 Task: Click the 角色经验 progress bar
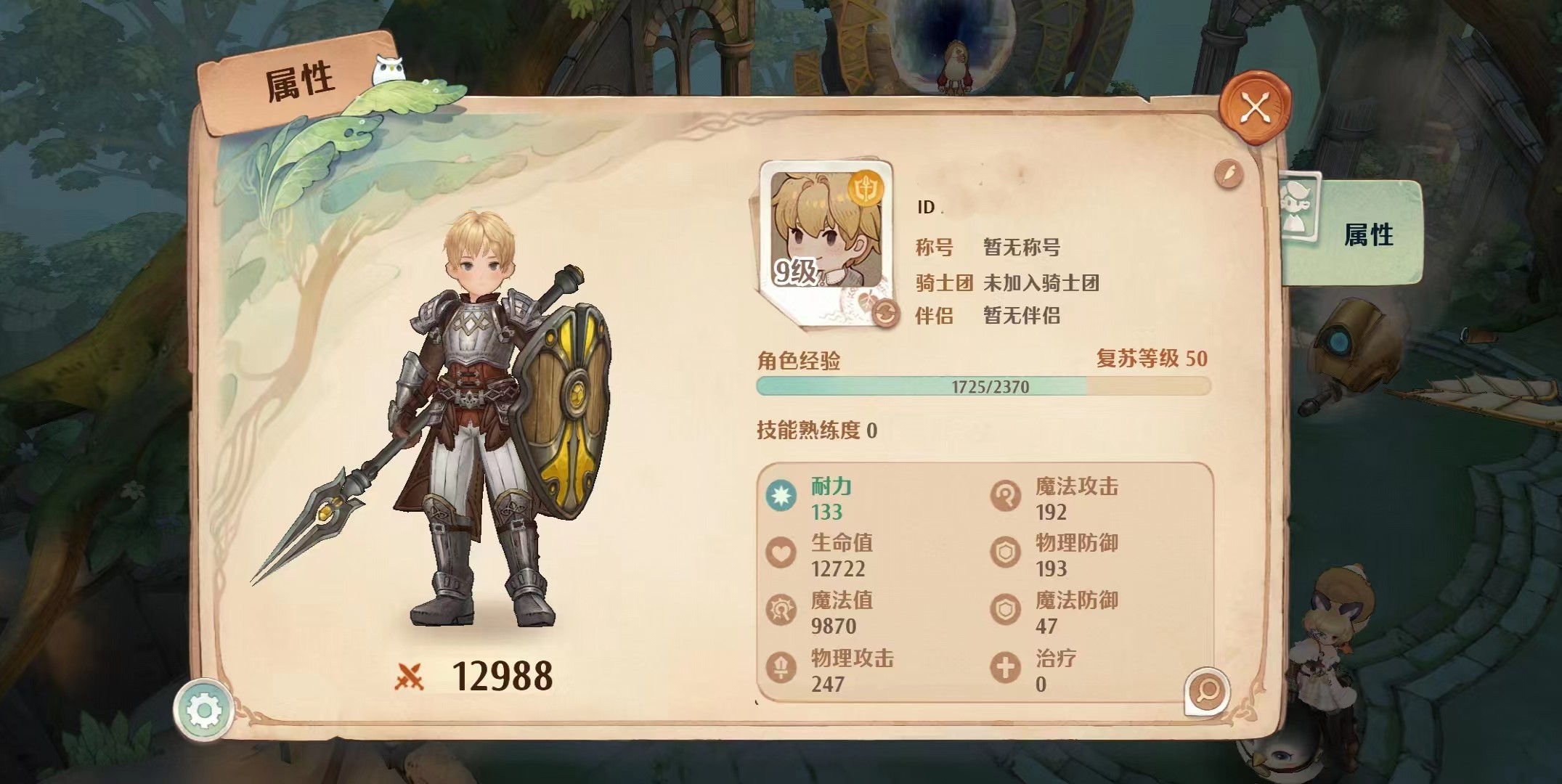tap(983, 386)
